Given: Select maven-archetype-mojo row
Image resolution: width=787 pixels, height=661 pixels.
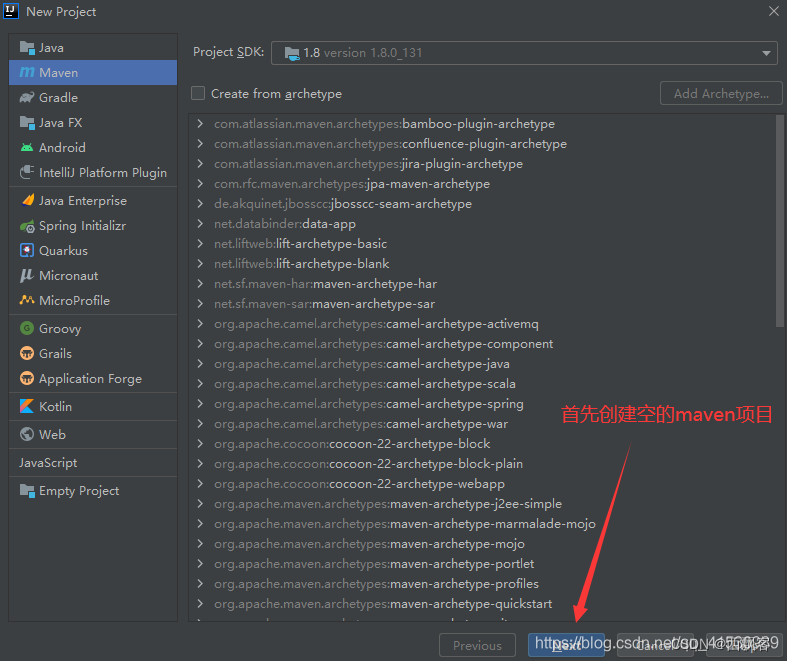Looking at the screenshot, I should point(482,544).
